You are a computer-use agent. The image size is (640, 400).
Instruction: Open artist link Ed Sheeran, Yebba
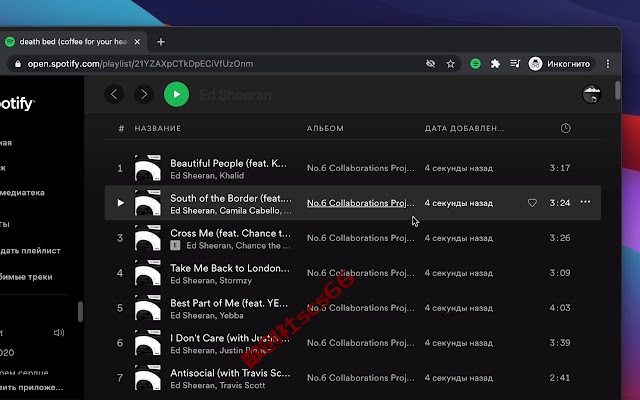(x=207, y=316)
